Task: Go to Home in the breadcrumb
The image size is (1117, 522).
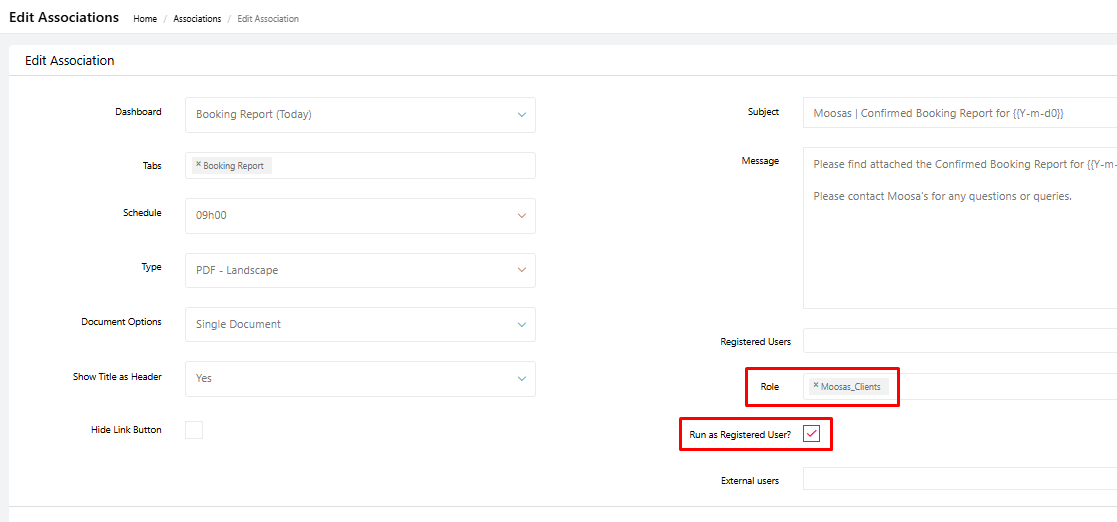Action: click(145, 19)
